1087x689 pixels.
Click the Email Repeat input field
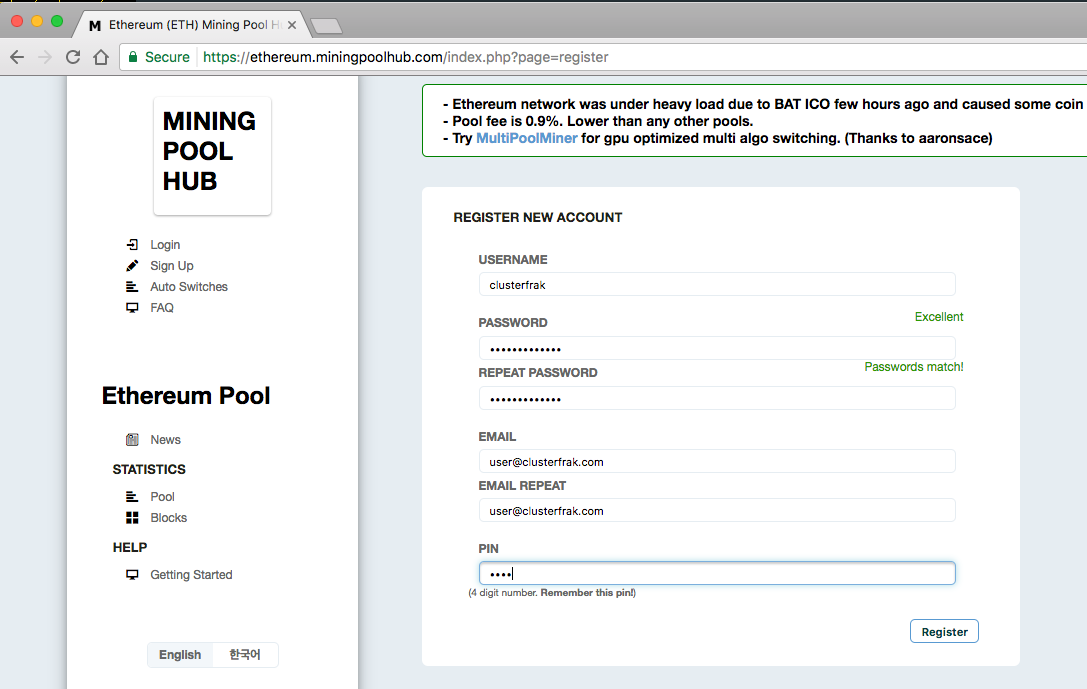coord(716,511)
